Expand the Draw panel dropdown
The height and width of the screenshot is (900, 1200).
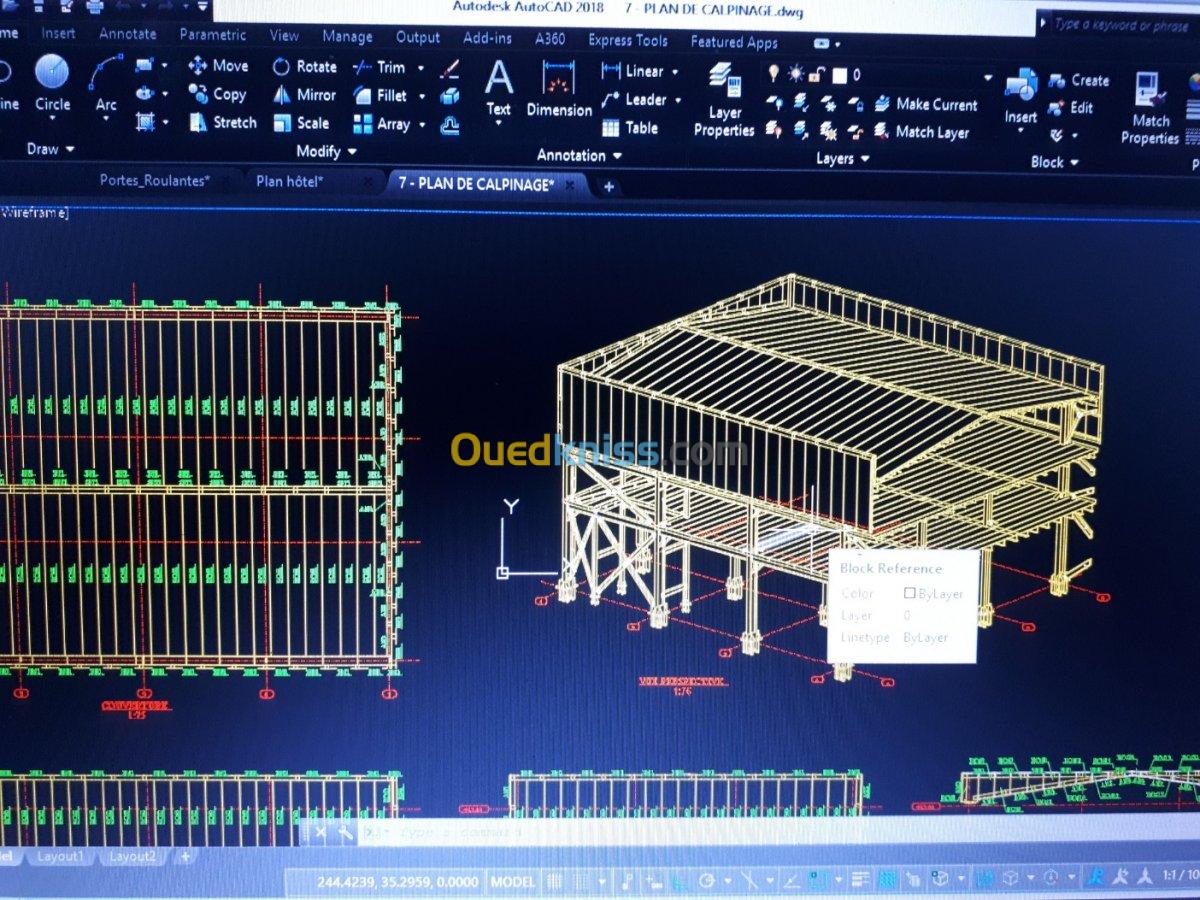[x=50, y=149]
